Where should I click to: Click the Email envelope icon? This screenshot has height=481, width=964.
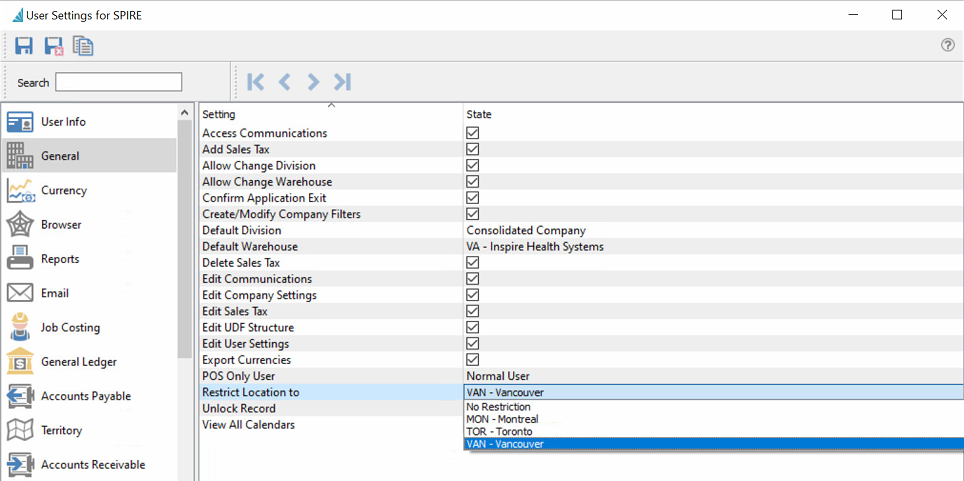[20, 293]
